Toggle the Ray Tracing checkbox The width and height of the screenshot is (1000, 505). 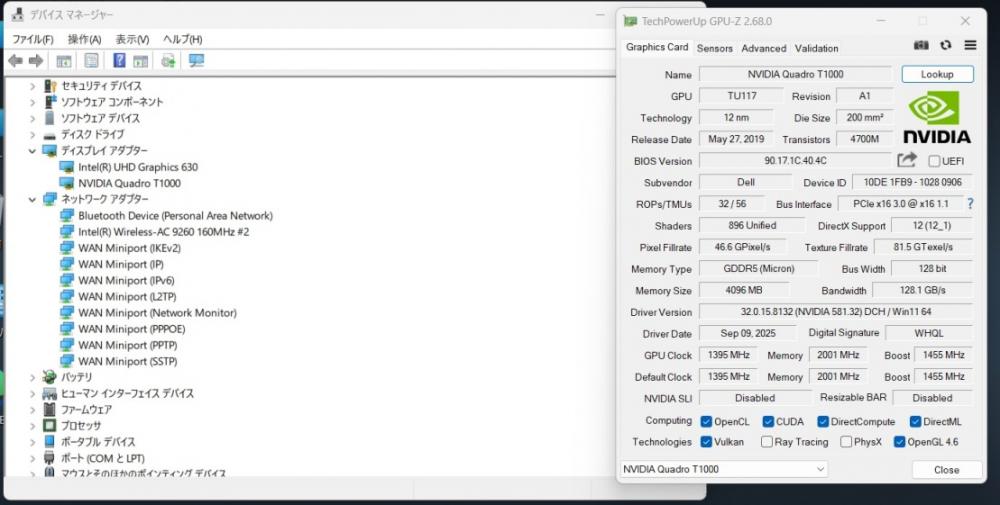pos(767,441)
